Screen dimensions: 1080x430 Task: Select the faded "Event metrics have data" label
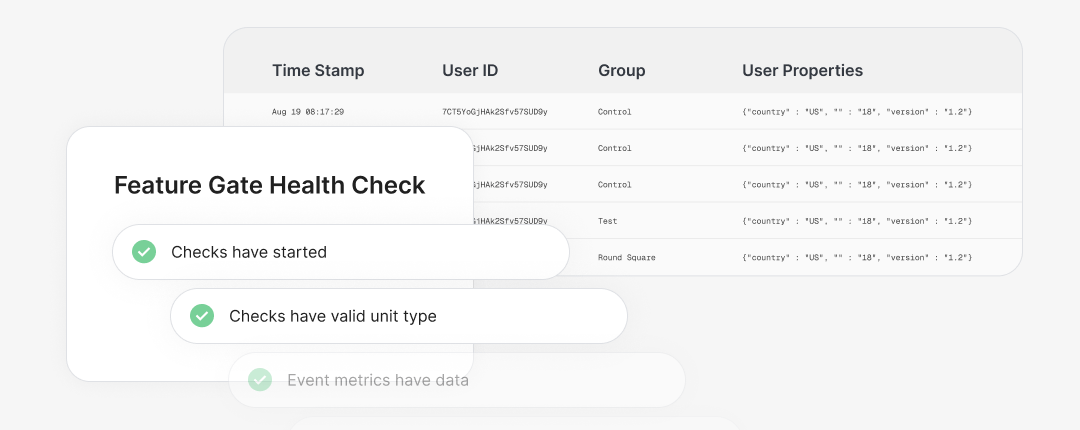pyautogui.click(x=377, y=380)
